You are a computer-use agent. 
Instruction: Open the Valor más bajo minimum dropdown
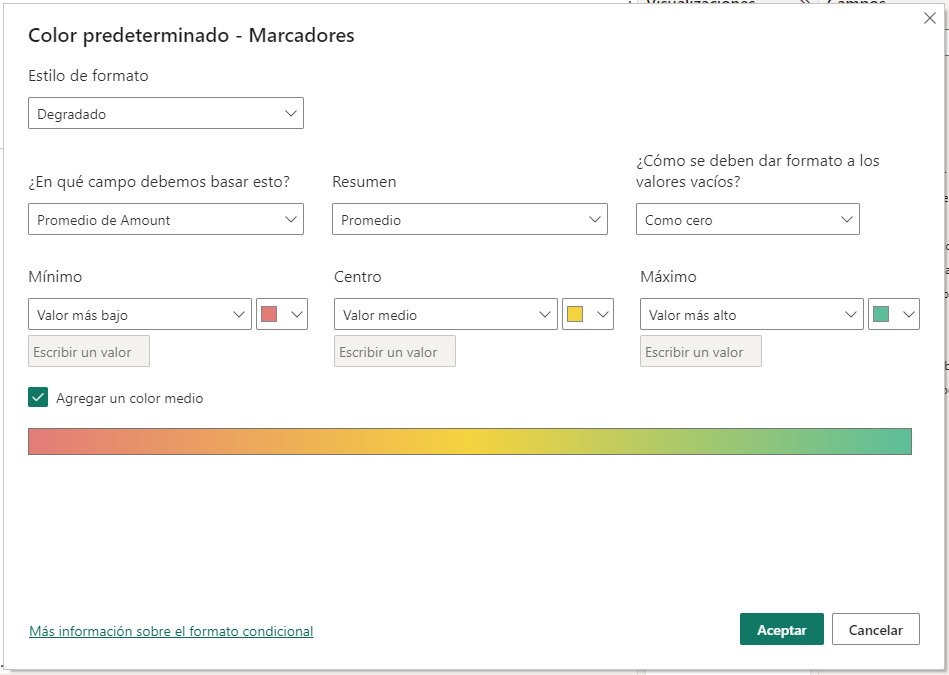pos(140,315)
